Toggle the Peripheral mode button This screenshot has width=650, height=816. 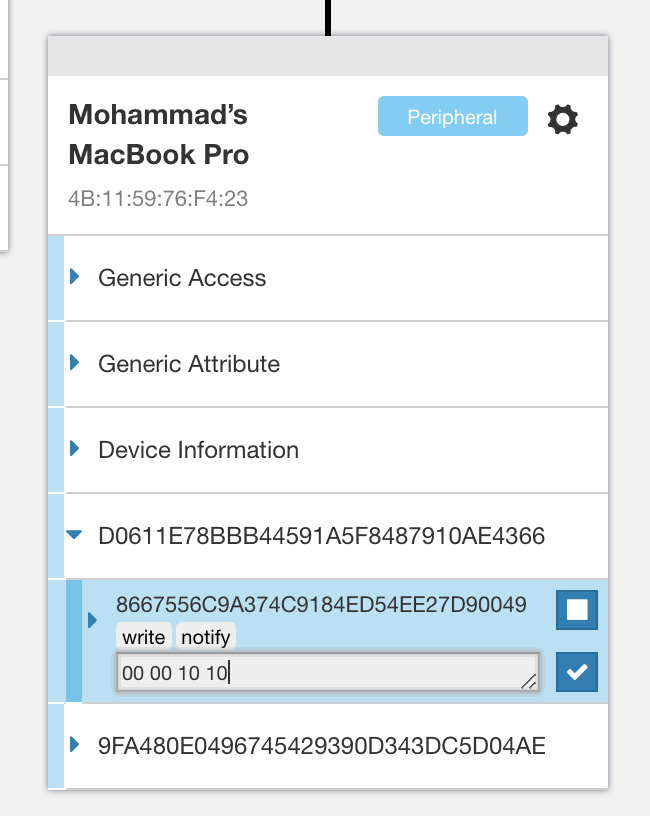pos(452,116)
